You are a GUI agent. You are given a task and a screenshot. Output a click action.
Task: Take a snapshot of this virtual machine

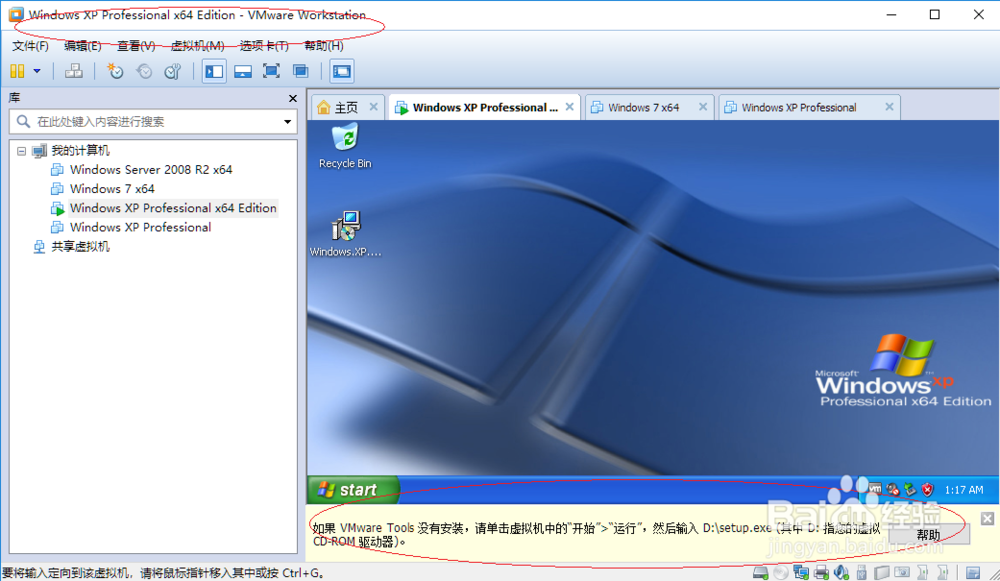point(115,71)
